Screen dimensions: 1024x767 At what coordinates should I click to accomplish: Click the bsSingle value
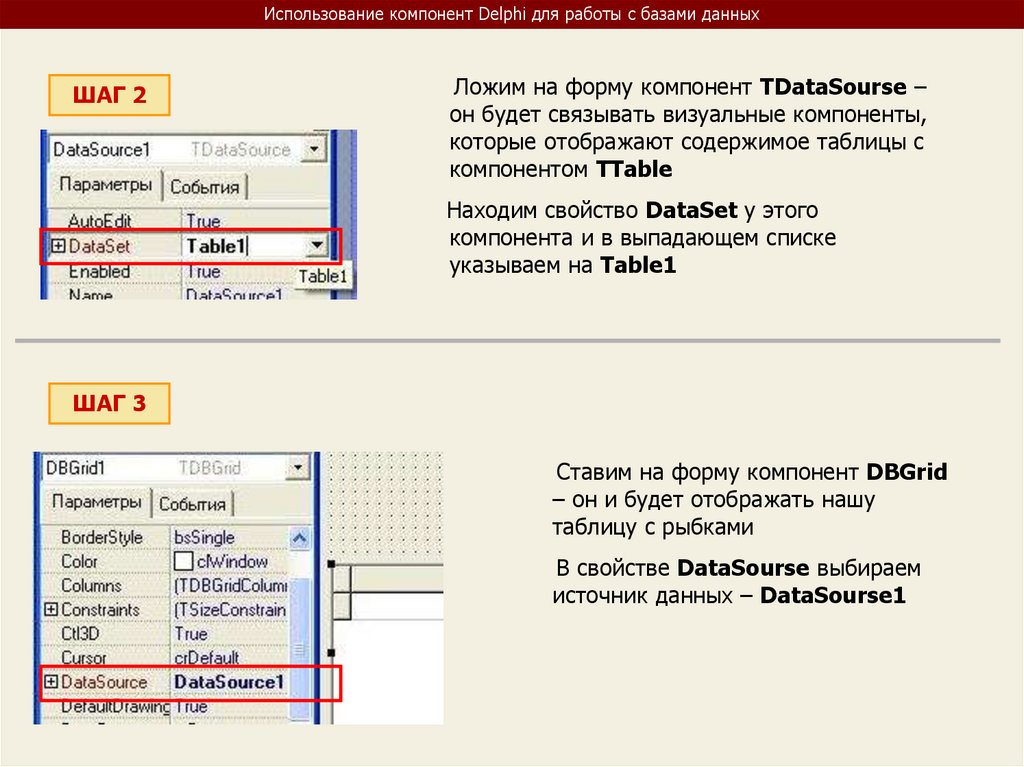click(x=204, y=537)
